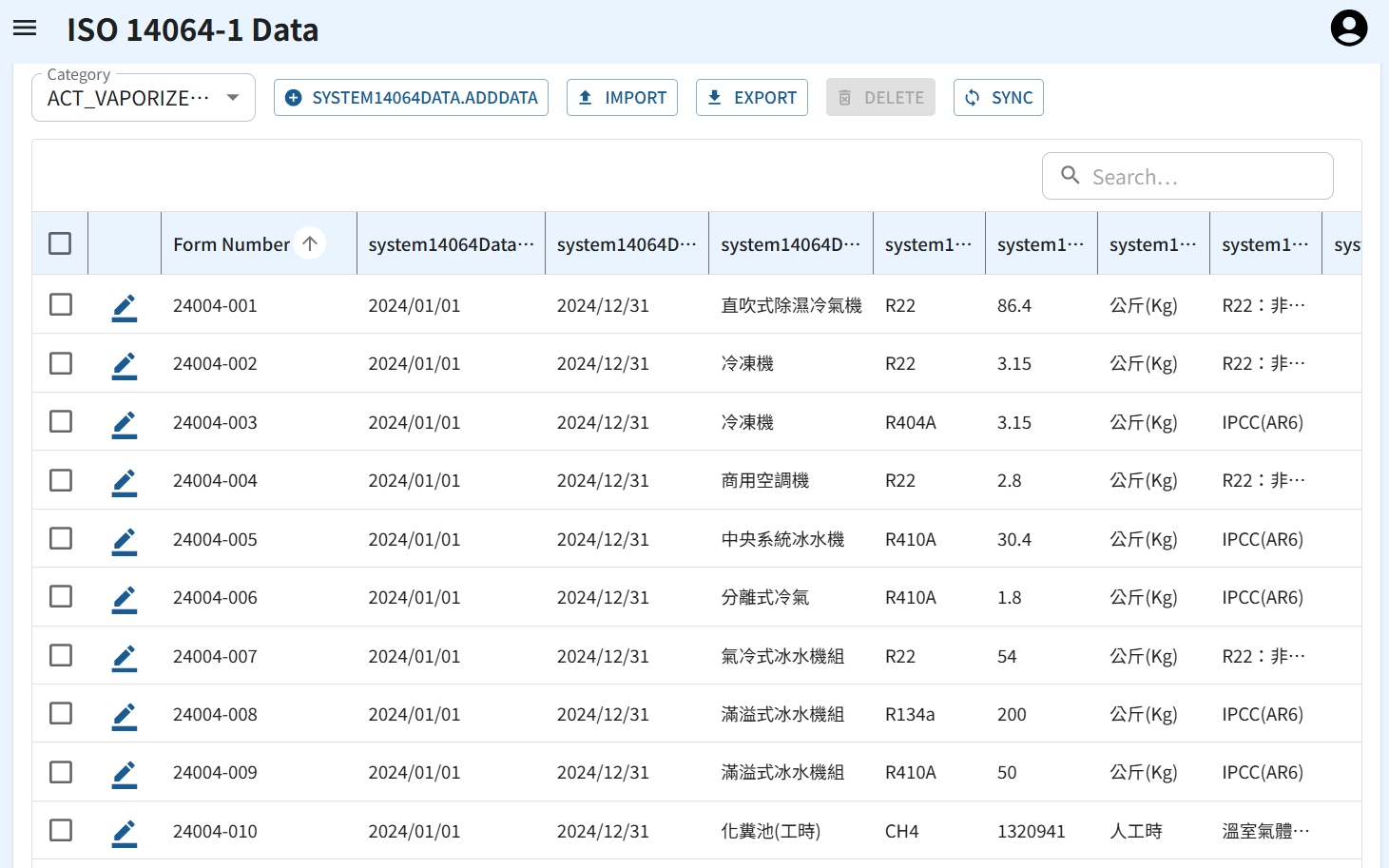Image resolution: width=1389 pixels, height=868 pixels.
Task: Edit row 24004-010 with pencil icon
Action: tap(125, 832)
